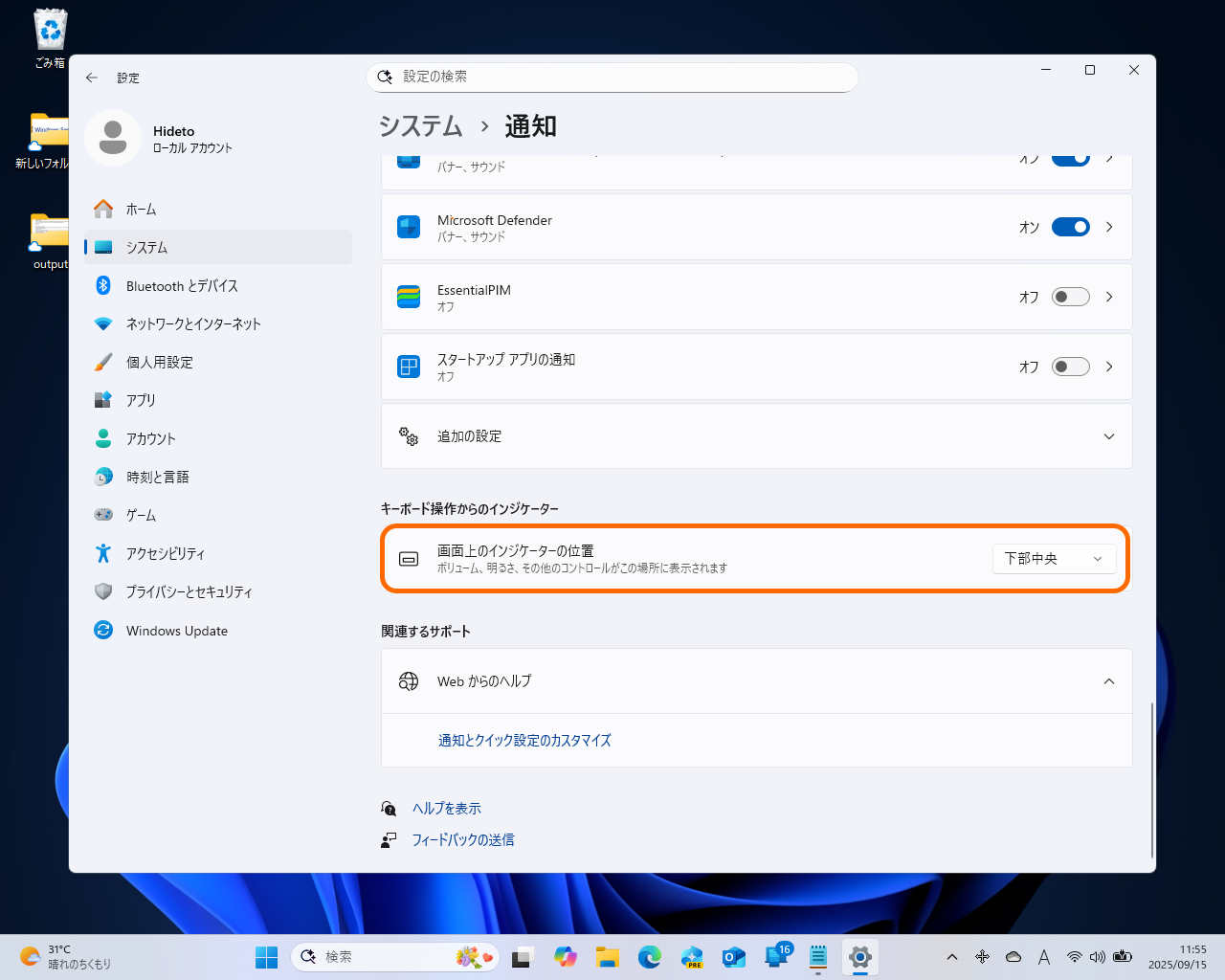The image size is (1225, 980).
Task: Click the IME input indicator in taskbar
Action: (1044, 956)
